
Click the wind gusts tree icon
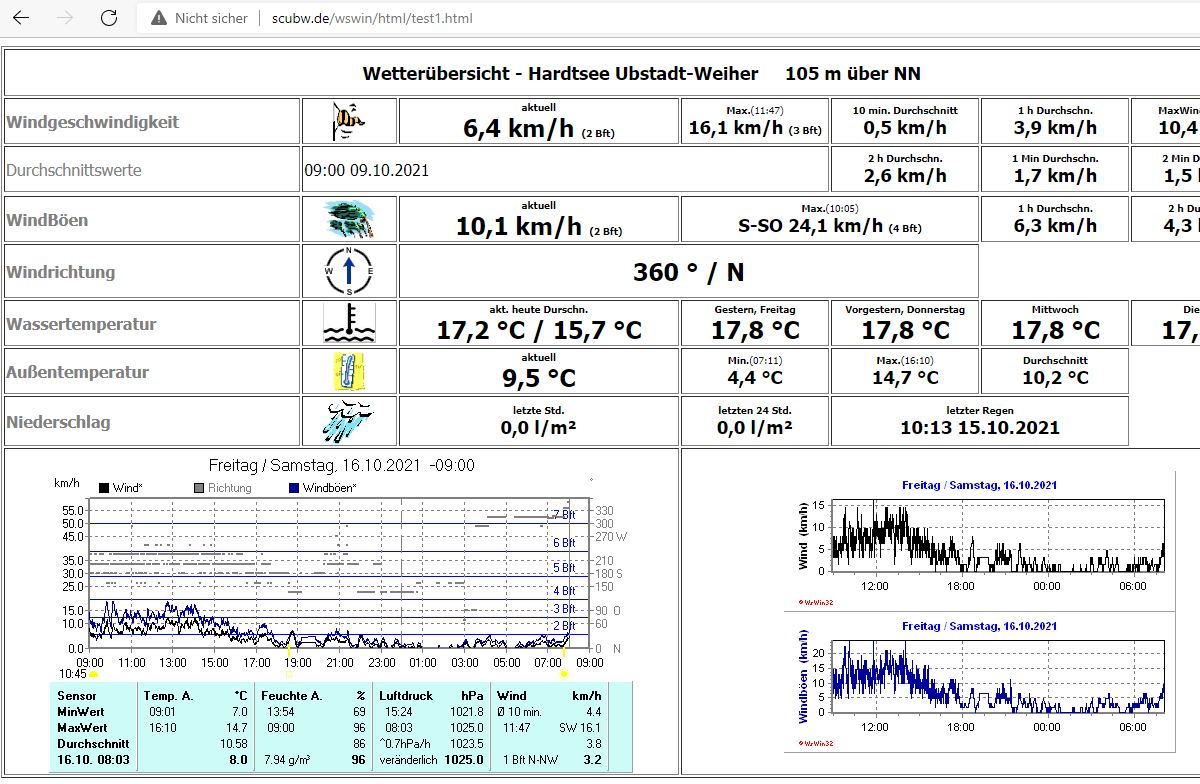tap(349, 219)
